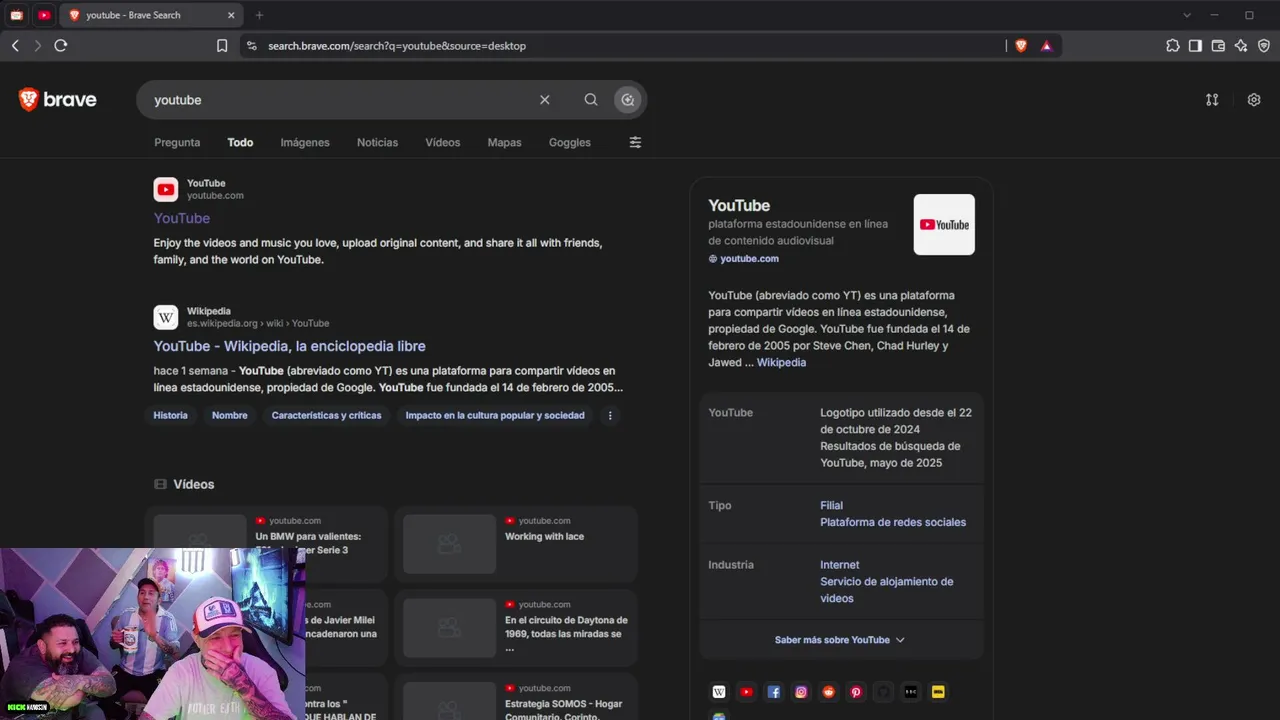Switch to the pinned YouTube tab
Image resolution: width=1280 pixels, height=720 pixels.
(44, 15)
